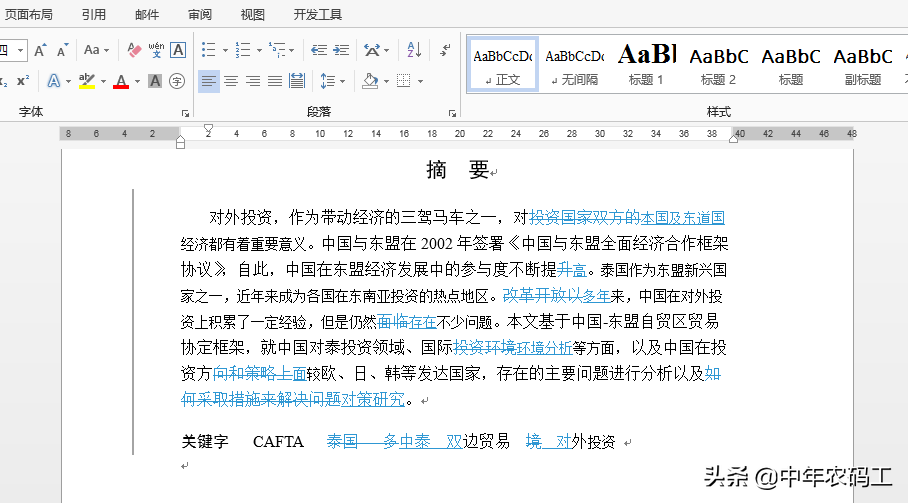908x503 pixels.
Task: Click the first-line indent marker on ruler
Action: 208,128
